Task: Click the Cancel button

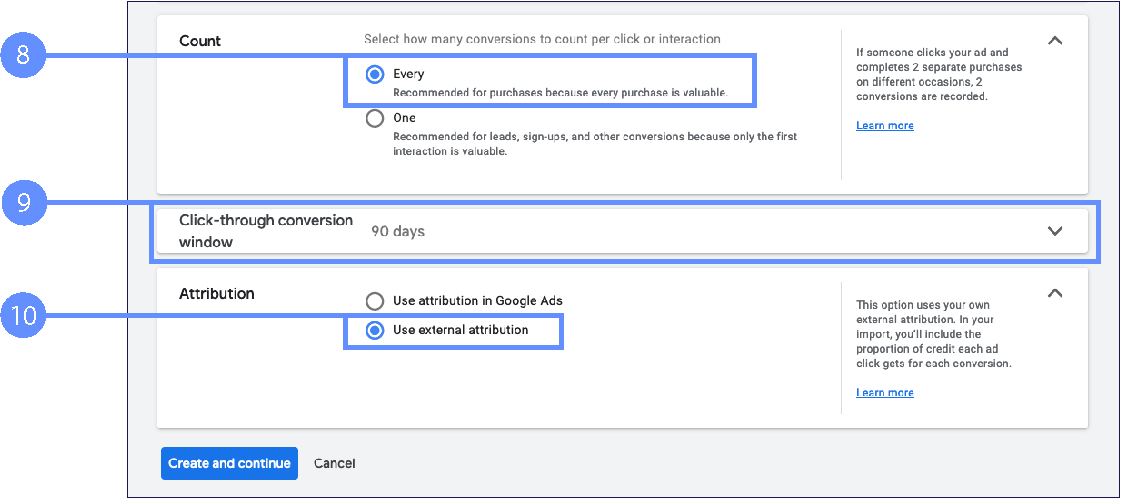Action: click(334, 463)
